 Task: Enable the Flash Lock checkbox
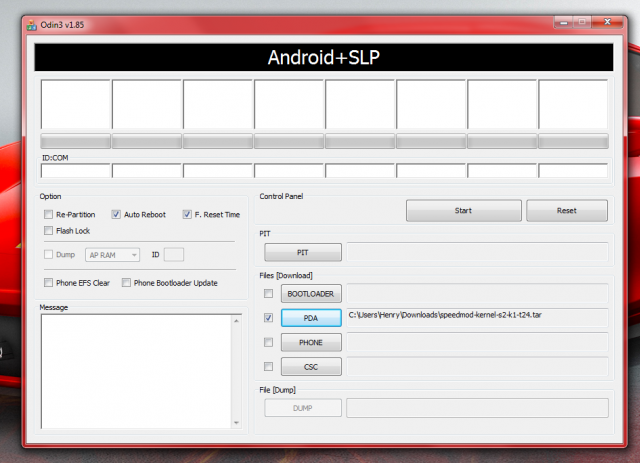pos(49,231)
